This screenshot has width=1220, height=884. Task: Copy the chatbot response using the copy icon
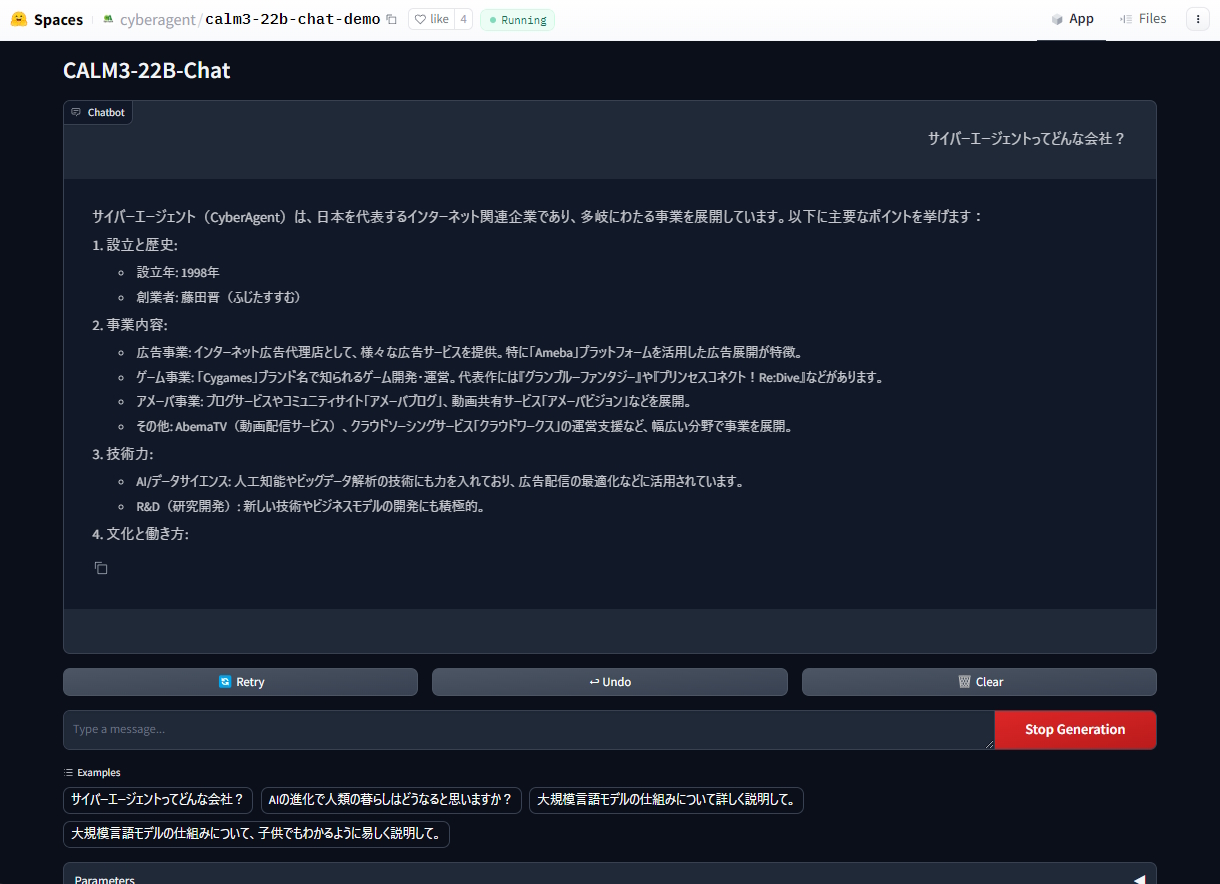tap(100, 567)
